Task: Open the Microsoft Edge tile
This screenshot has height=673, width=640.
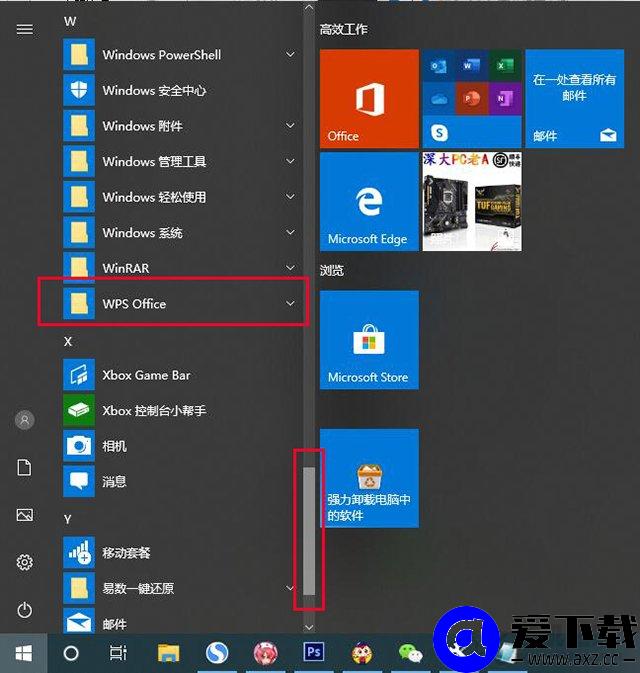Action: (369, 201)
